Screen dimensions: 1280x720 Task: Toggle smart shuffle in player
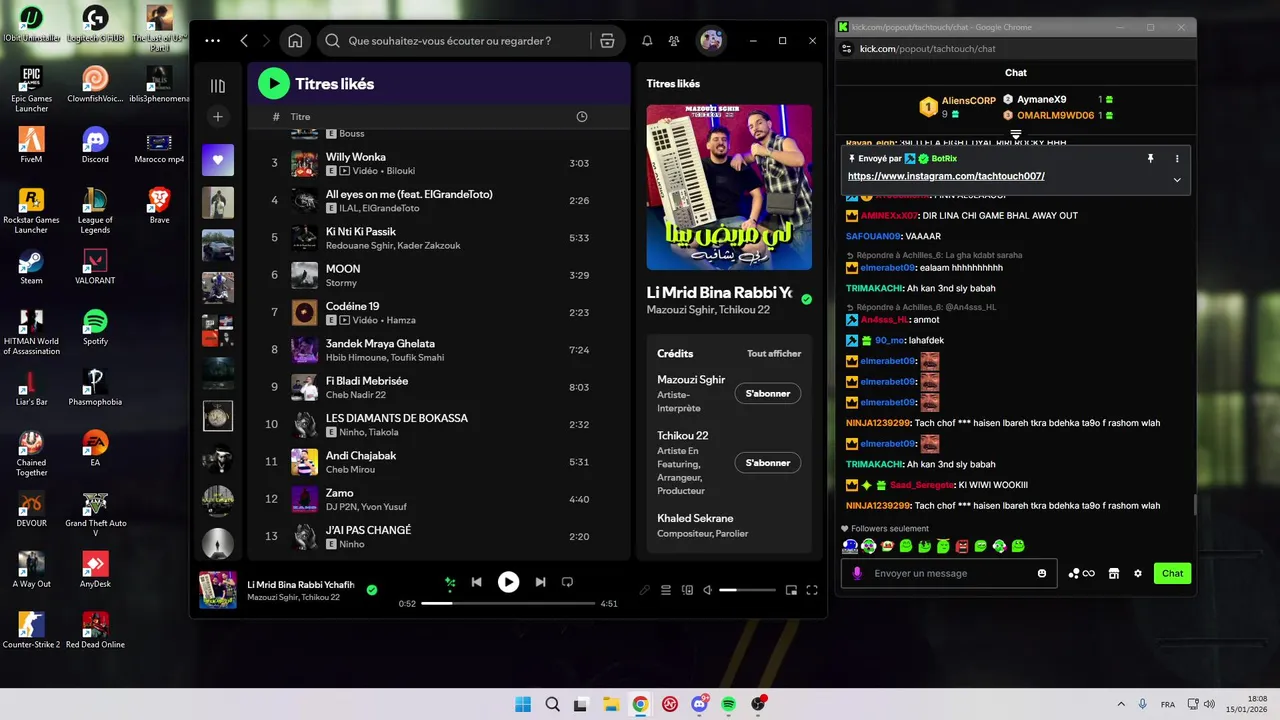[450, 582]
